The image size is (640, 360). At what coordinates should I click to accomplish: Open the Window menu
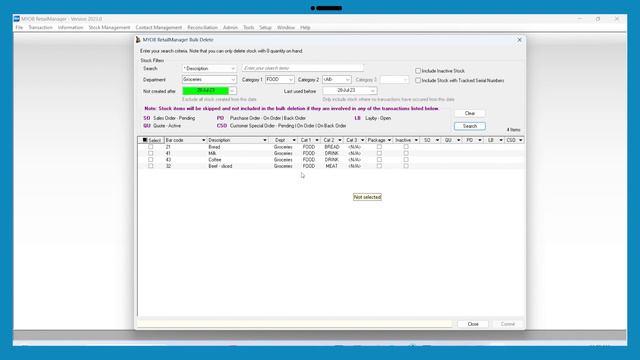click(x=286, y=27)
